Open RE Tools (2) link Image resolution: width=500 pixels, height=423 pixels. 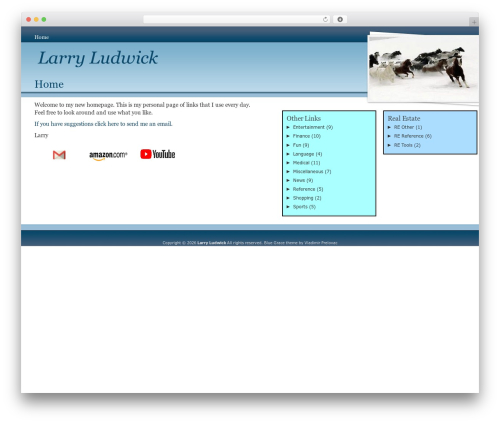click(407, 145)
